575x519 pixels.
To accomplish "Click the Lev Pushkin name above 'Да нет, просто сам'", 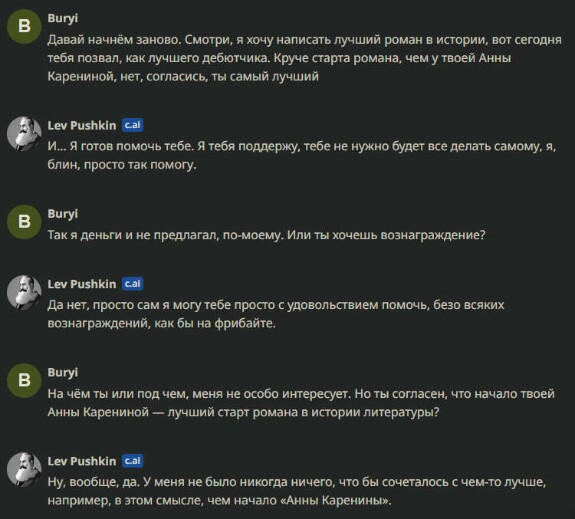I will 82,284.
